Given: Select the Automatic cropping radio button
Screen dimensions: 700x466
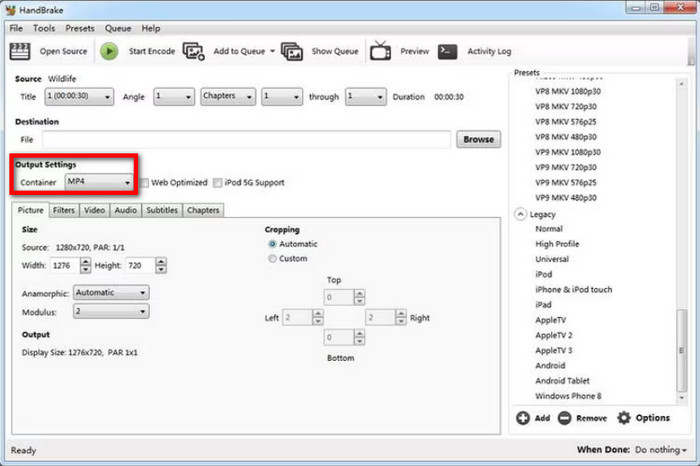Looking at the screenshot, I should click(272, 244).
